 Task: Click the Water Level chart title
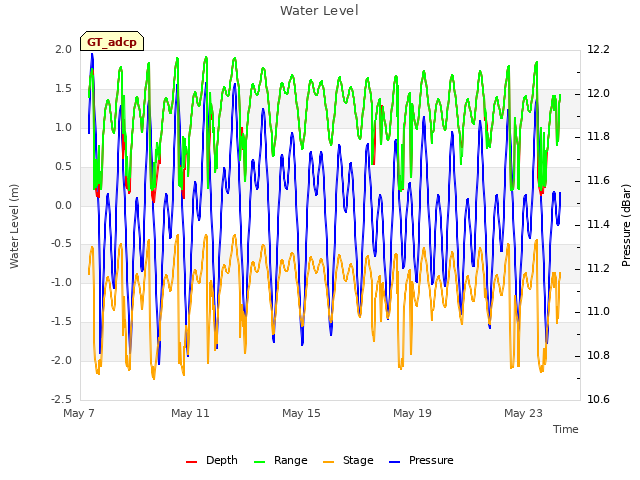319,11
